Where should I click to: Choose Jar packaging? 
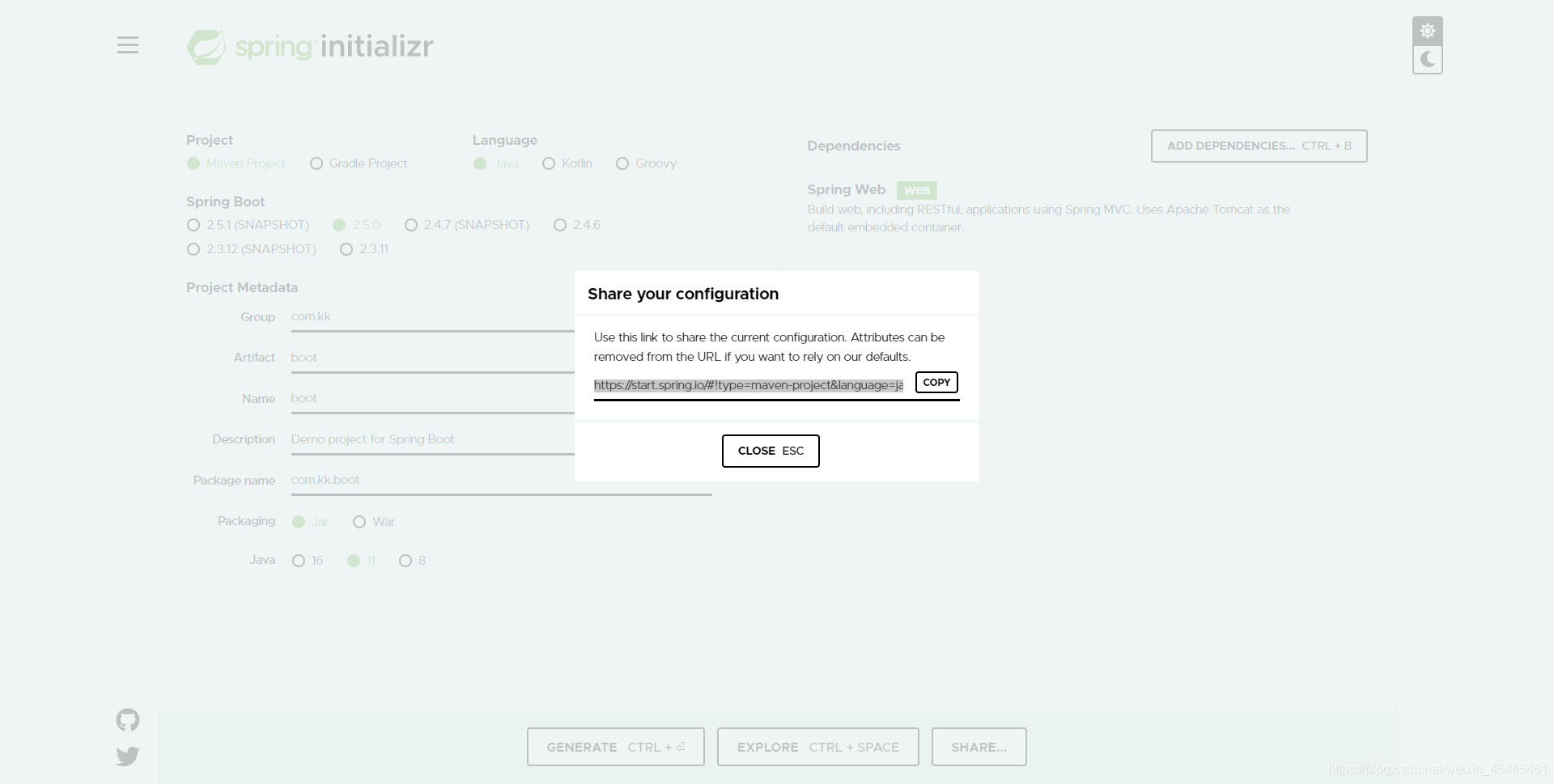(x=310, y=522)
